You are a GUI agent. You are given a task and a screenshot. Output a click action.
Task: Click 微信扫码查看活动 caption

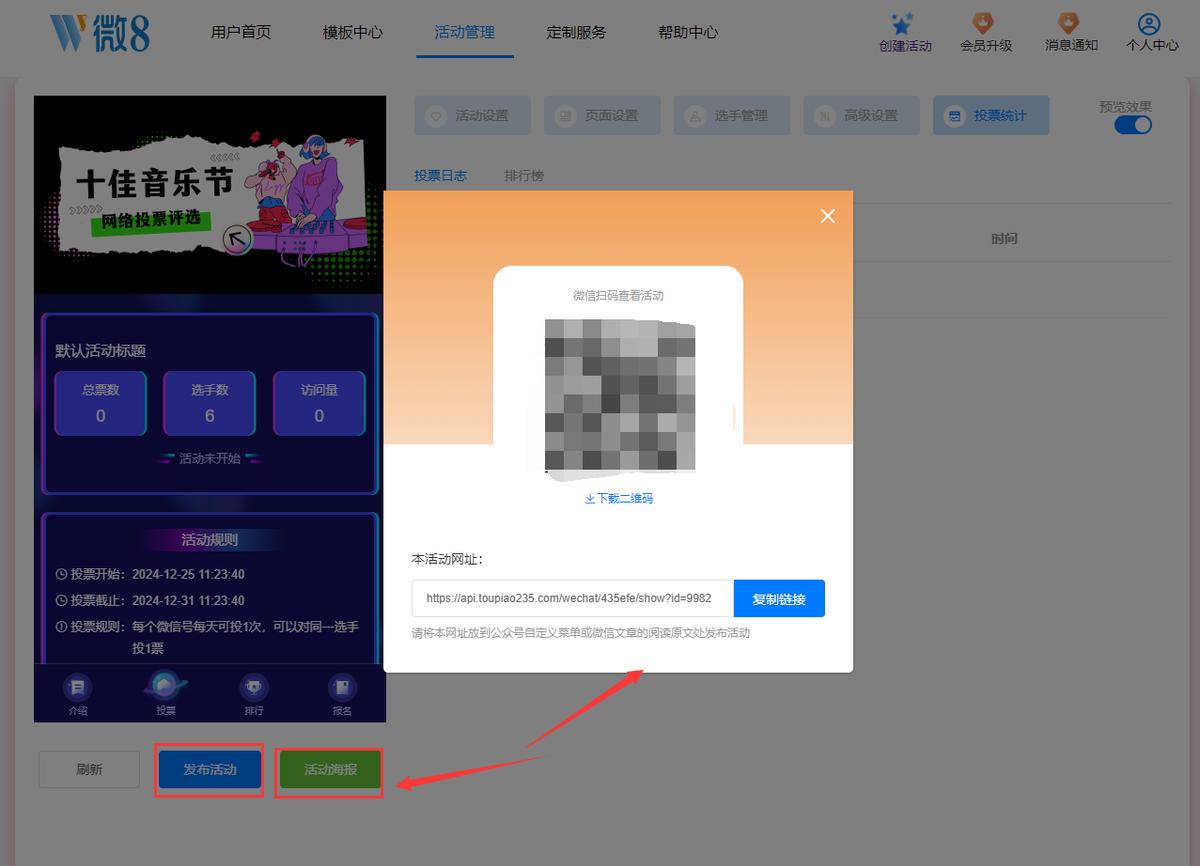coord(618,296)
